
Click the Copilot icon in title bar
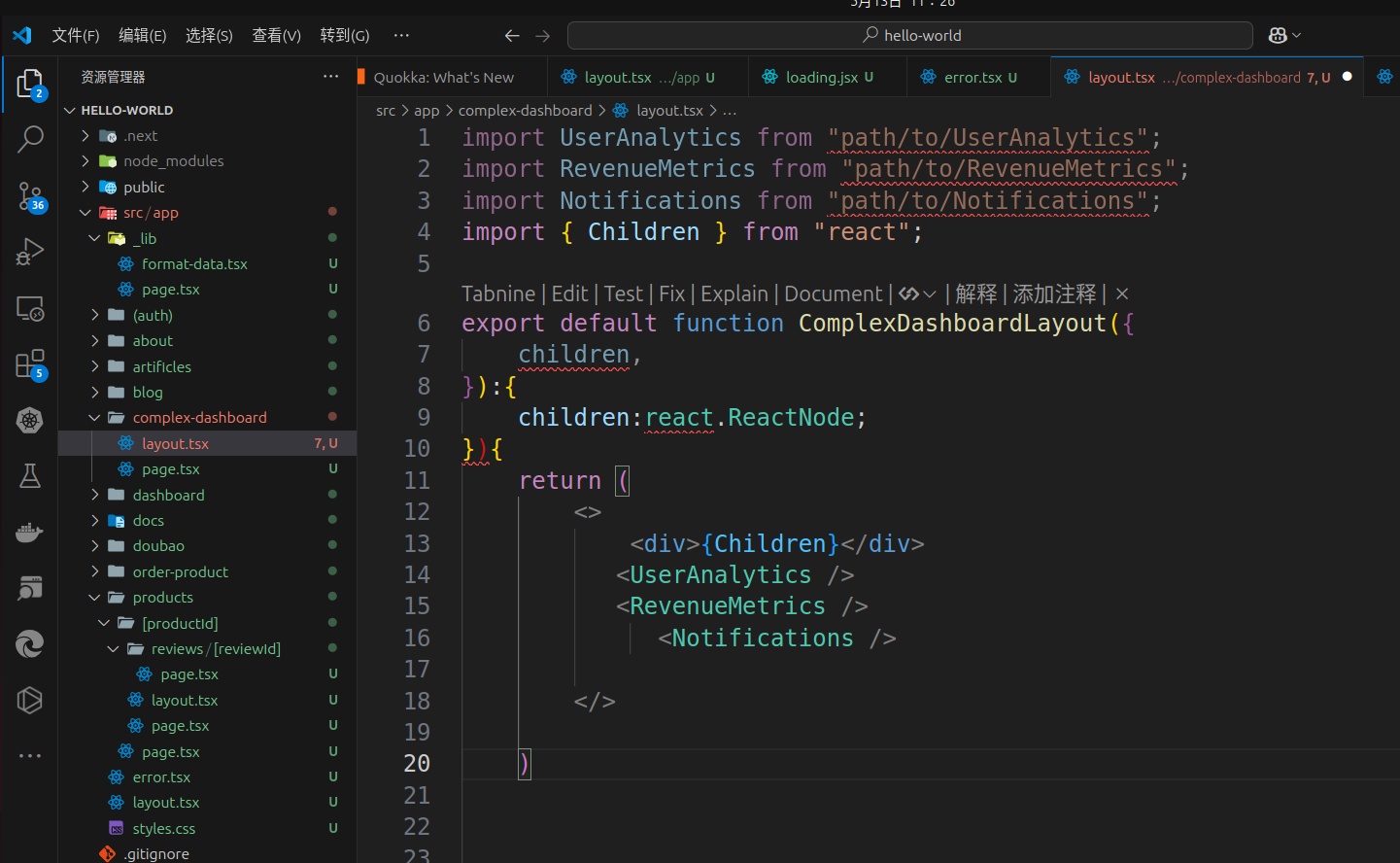click(1278, 36)
